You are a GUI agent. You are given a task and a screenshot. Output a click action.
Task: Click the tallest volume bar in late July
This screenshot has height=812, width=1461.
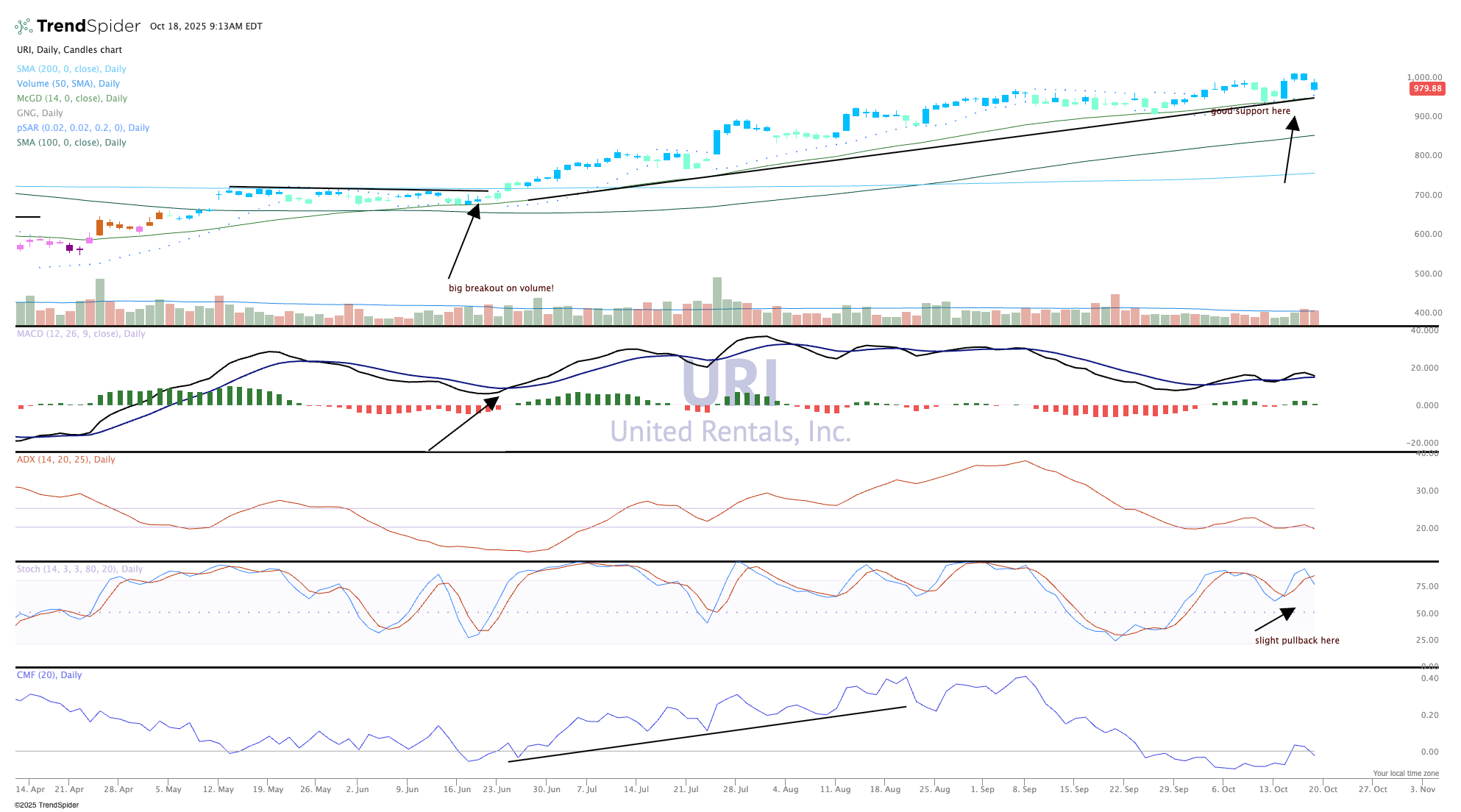pos(717,301)
